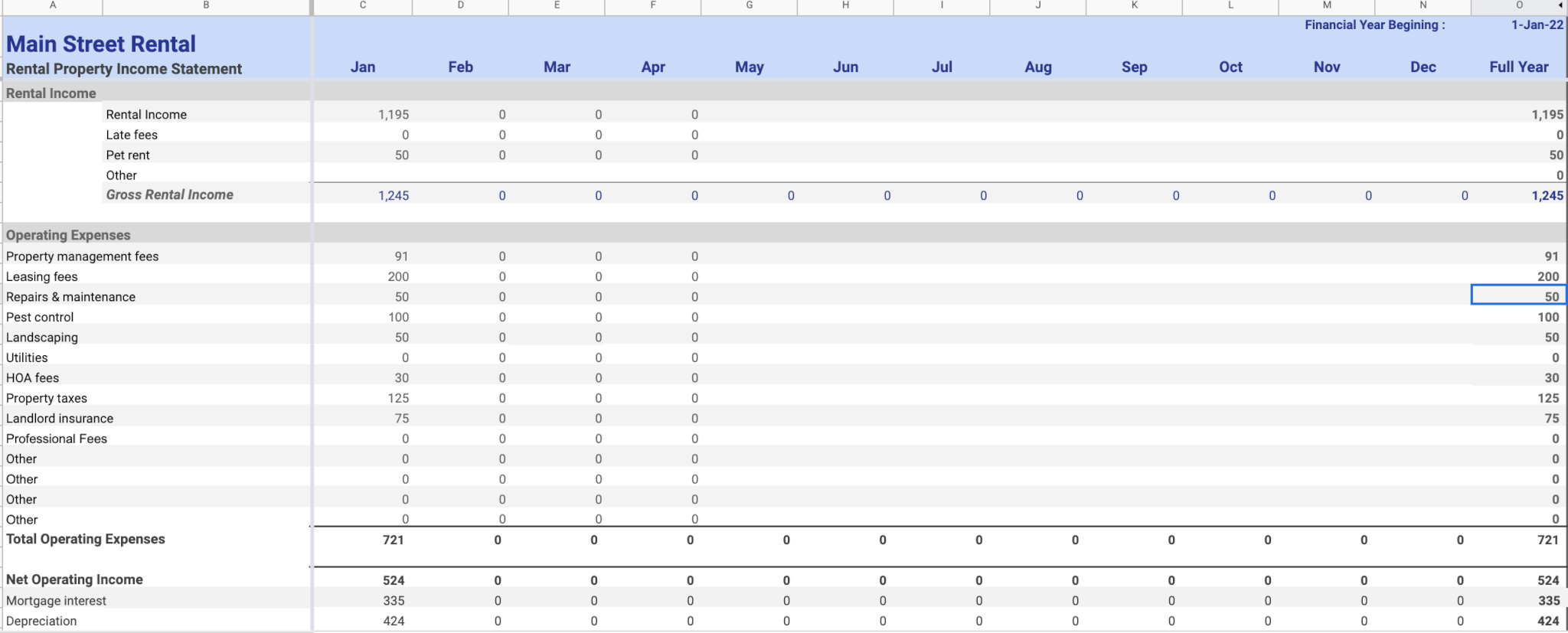
Task: Click the 1-Jan-22 financial year date cell
Action: pos(1537,25)
